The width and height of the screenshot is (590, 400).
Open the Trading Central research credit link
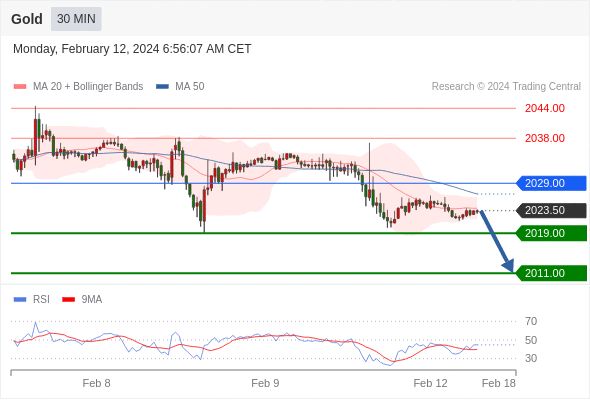tap(506, 87)
